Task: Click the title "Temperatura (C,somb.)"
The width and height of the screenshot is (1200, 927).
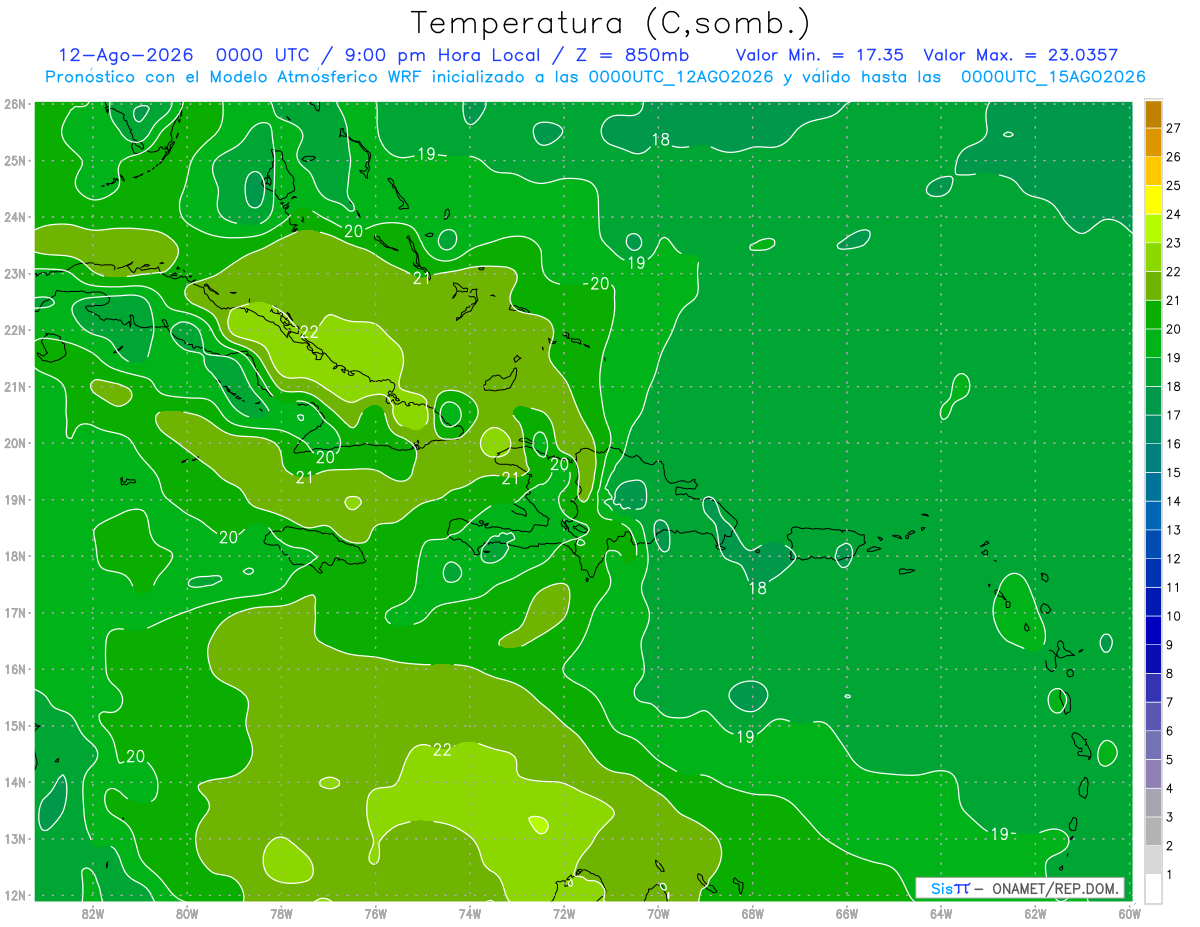Action: pos(610,23)
